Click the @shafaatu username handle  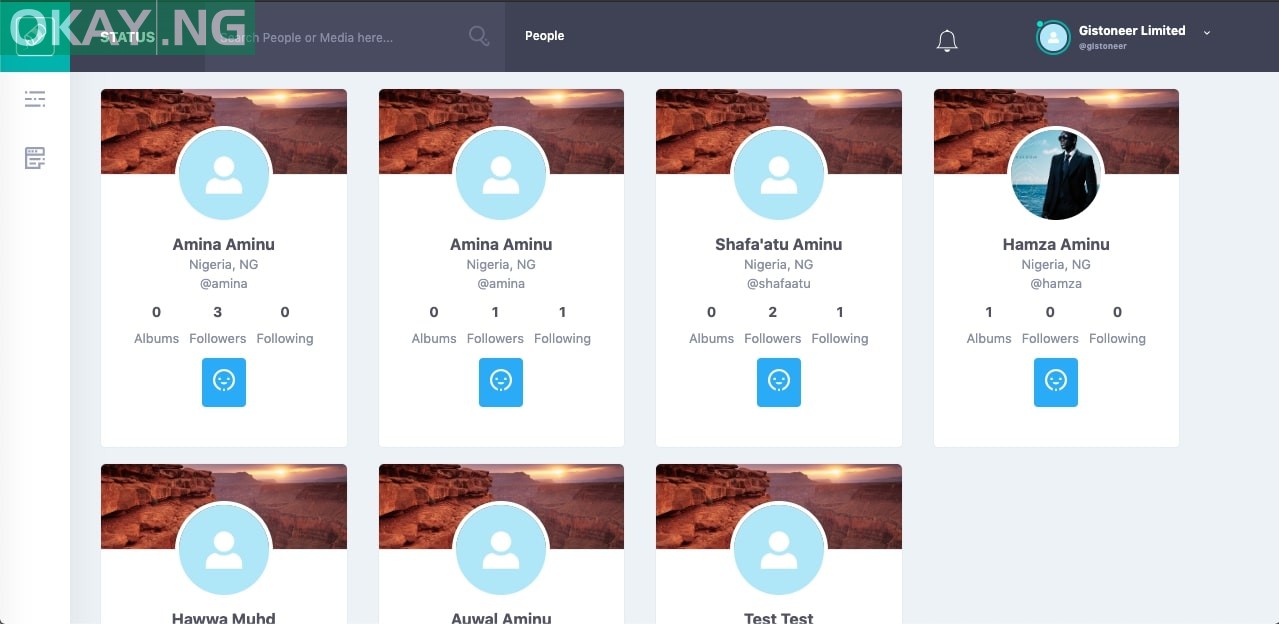[x=778, y=283]
